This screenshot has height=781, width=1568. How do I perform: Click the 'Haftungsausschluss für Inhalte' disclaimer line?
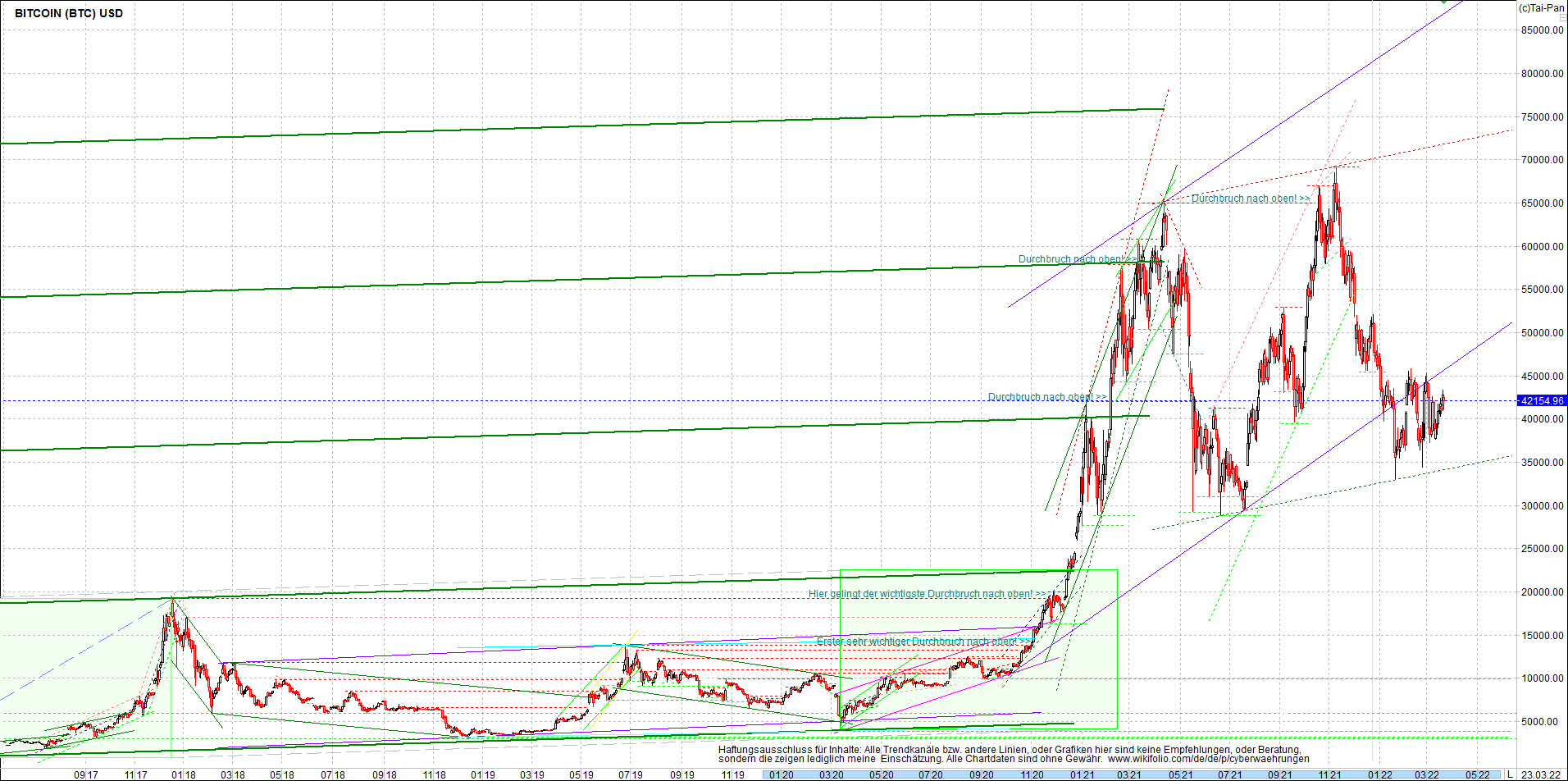click(1010, 749)
